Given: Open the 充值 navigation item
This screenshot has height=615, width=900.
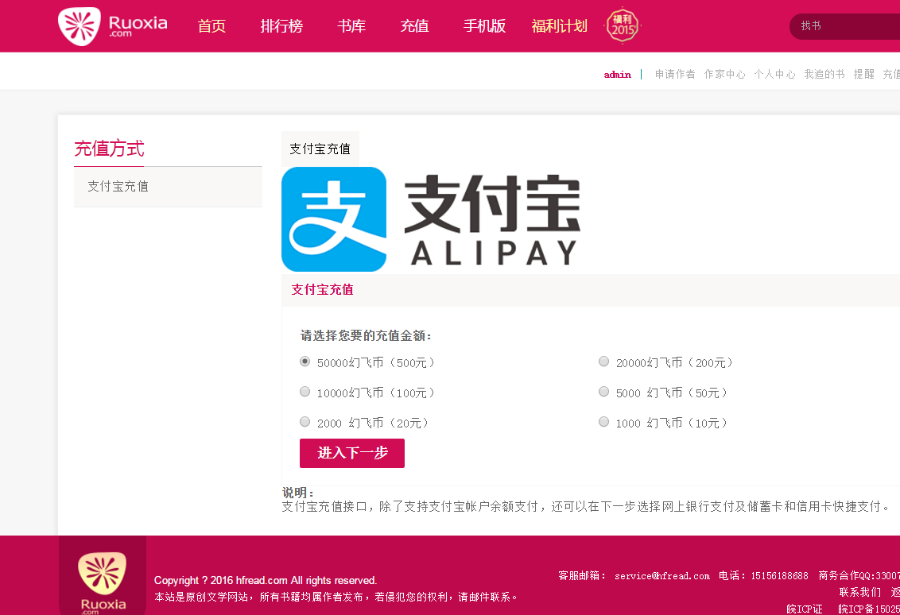Looking at the screenshot, I should (x=414, y=26).
